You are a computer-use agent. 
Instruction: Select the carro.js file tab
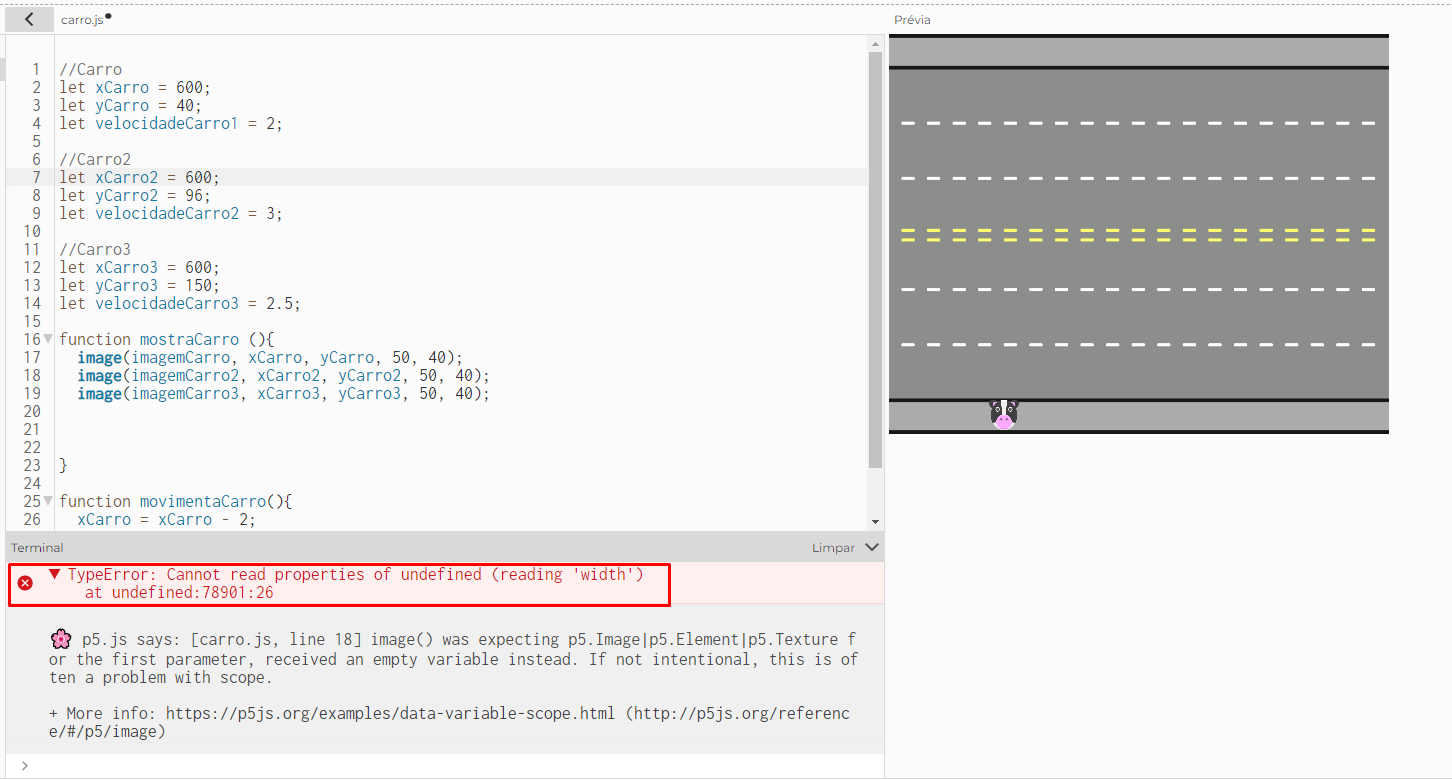tap(82, 20)
